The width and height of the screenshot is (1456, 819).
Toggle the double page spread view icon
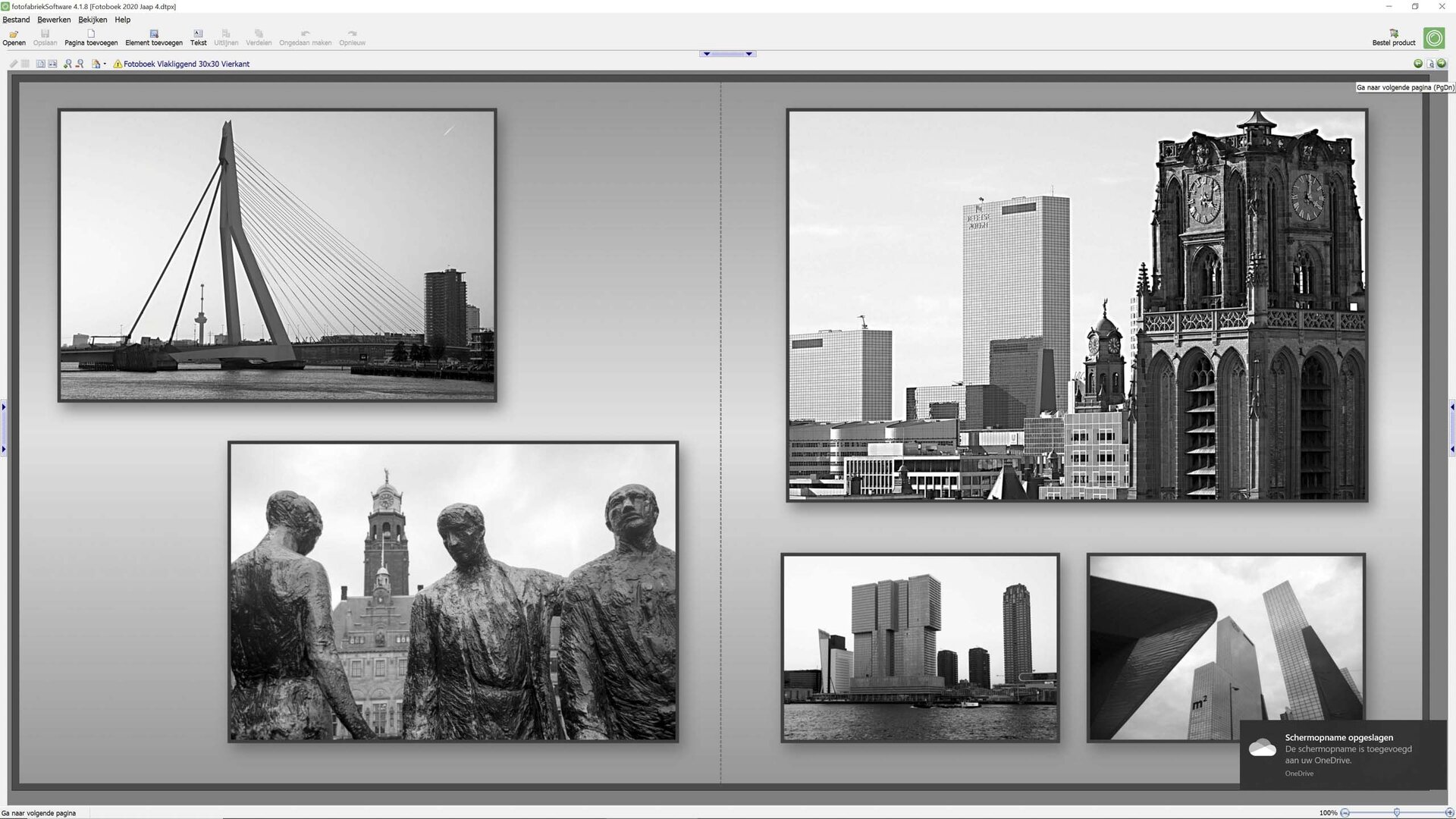coord(52,64)
